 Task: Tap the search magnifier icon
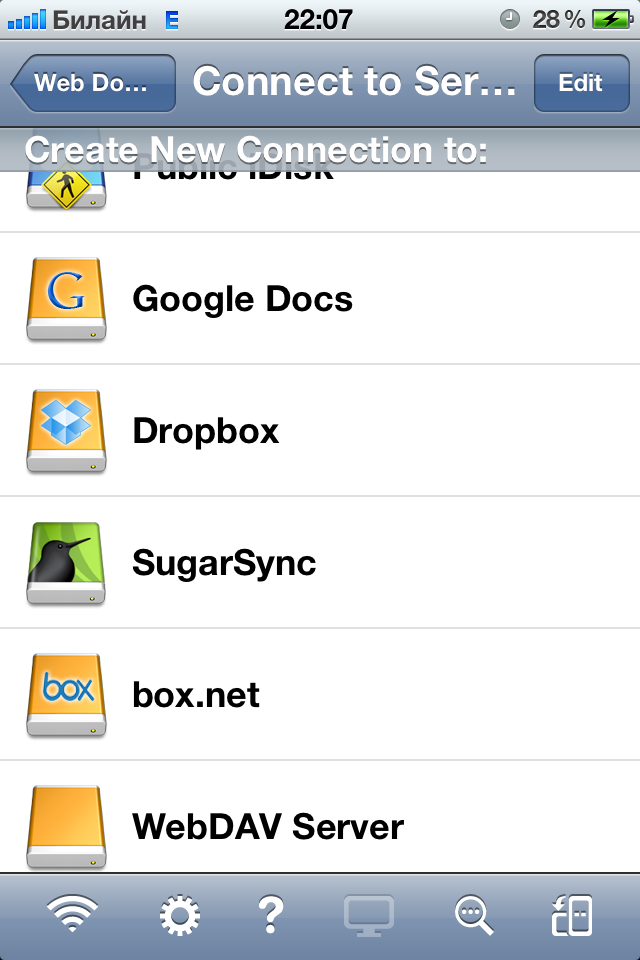pos(473,915)
